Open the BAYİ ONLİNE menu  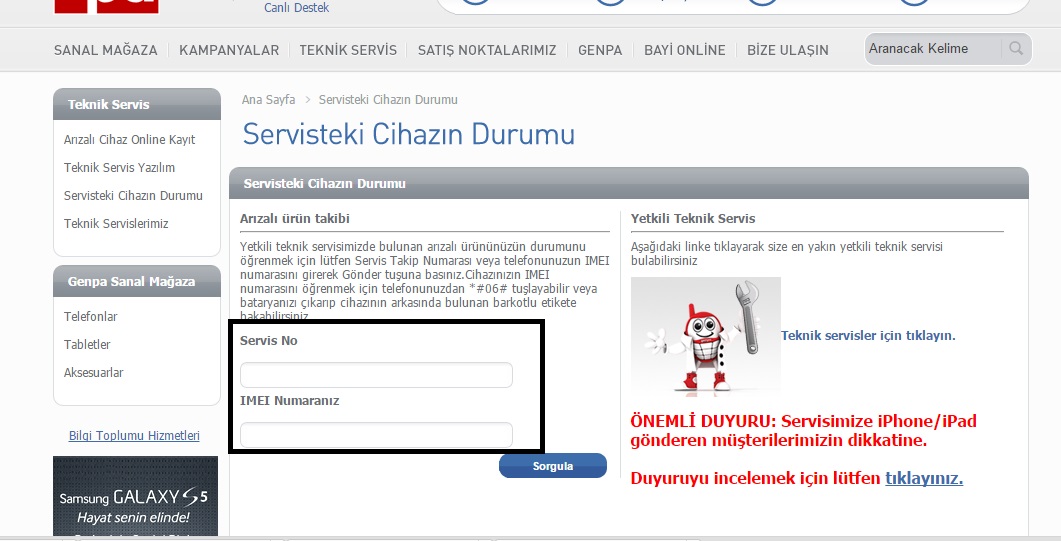point(684,50)
